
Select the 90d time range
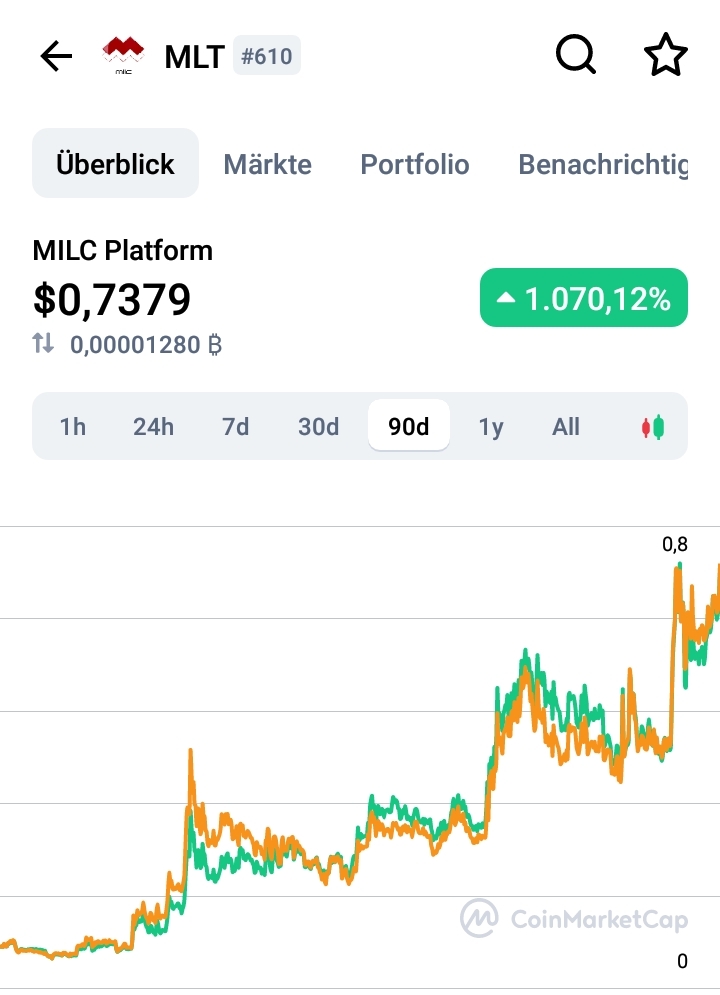(x=409, y=426)
